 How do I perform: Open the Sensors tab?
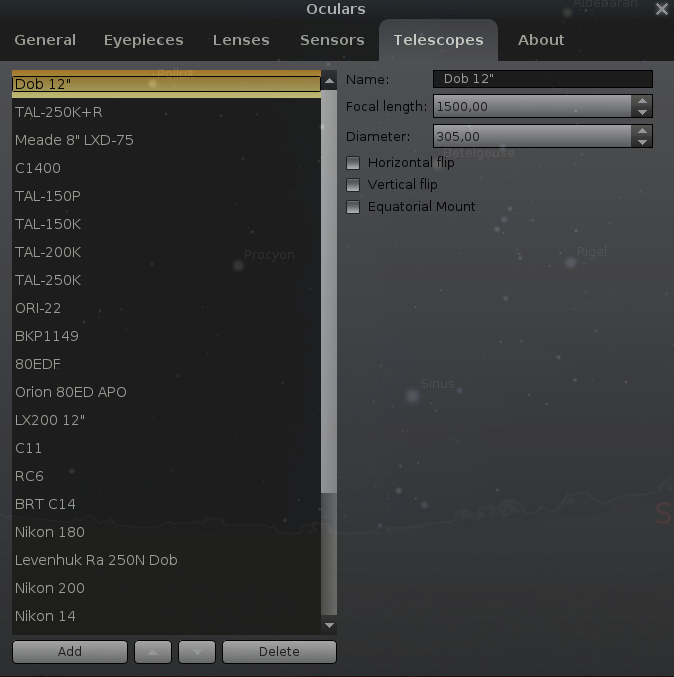[x=332, y=40]
